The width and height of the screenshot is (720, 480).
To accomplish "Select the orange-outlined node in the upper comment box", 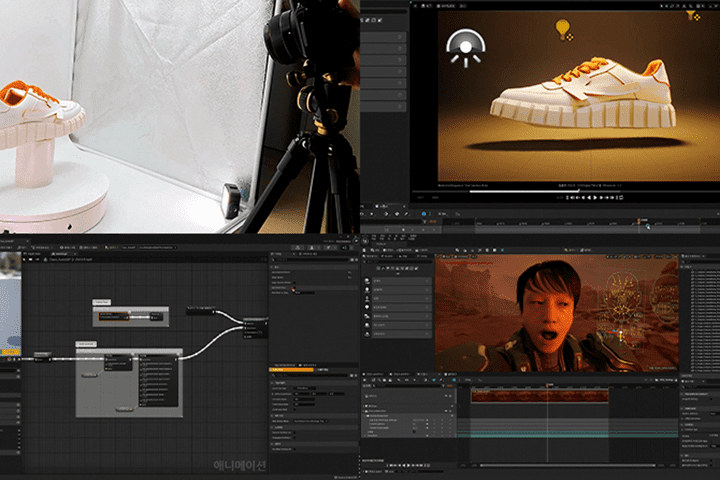I will 114,316.
